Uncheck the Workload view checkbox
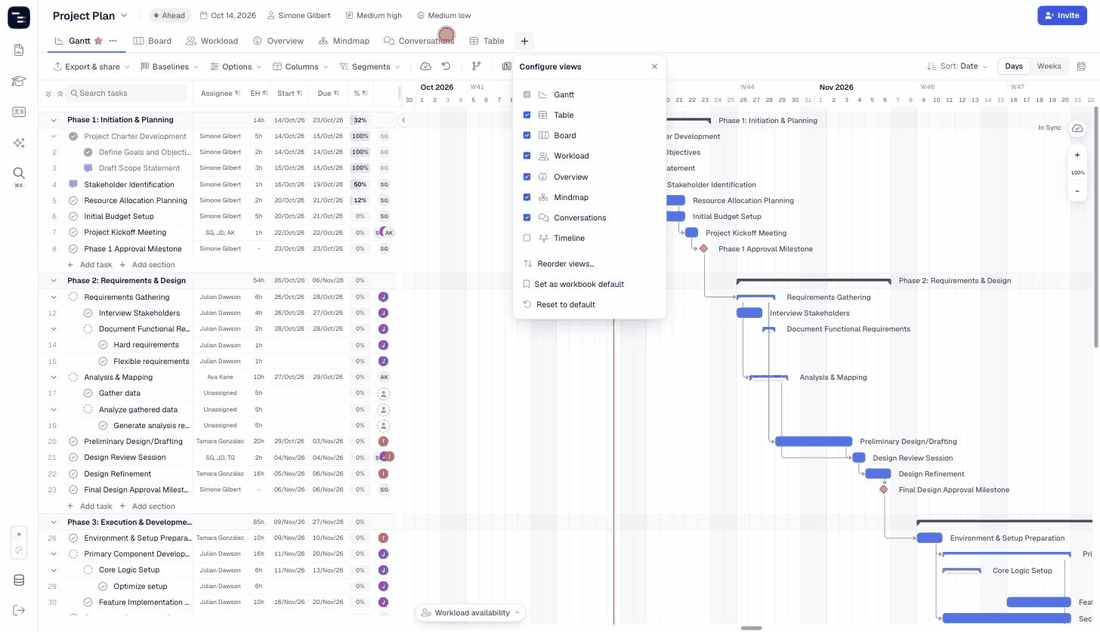Image resolution: width=1100 pixels, height=632 pixels. click(x=527, y=156)
